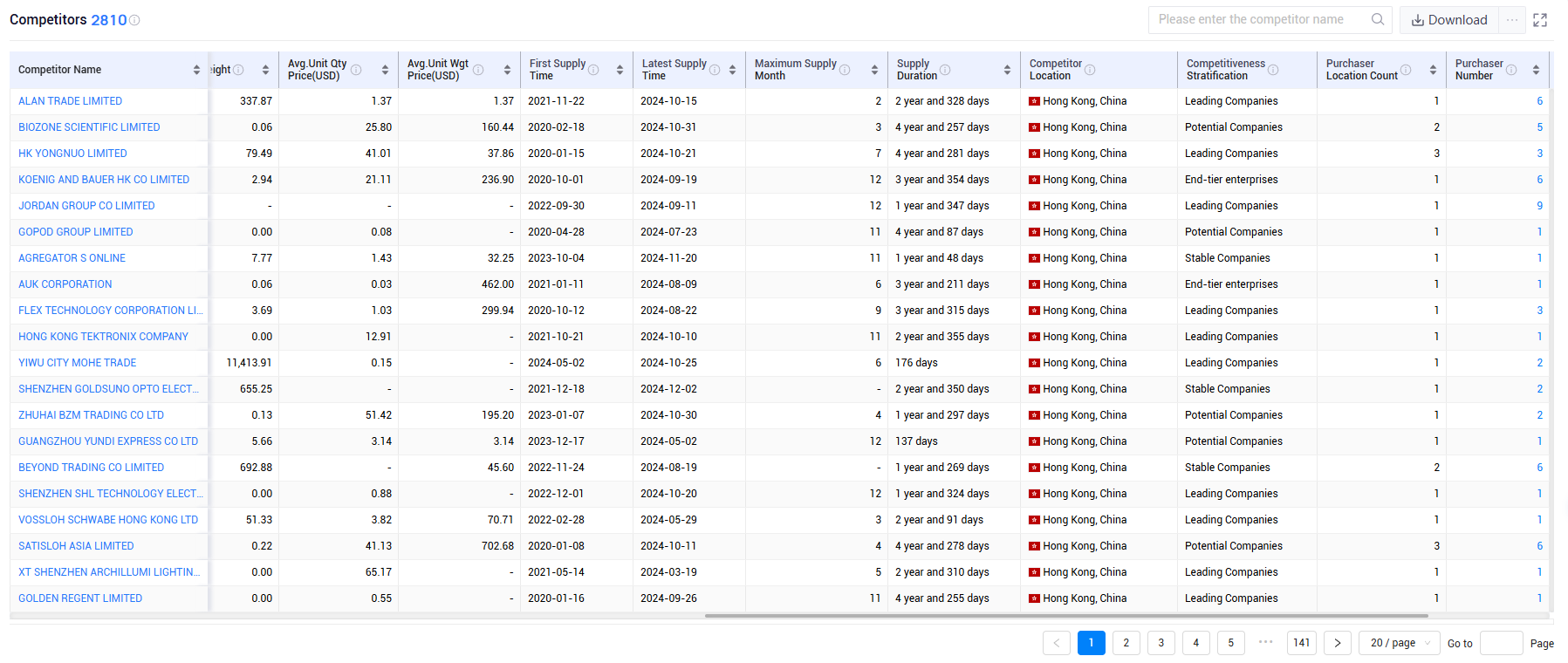Viewport: 1568px width, 663px height.
Task: Open the 20 / page size dropdown
Action: coord(1400,643)
